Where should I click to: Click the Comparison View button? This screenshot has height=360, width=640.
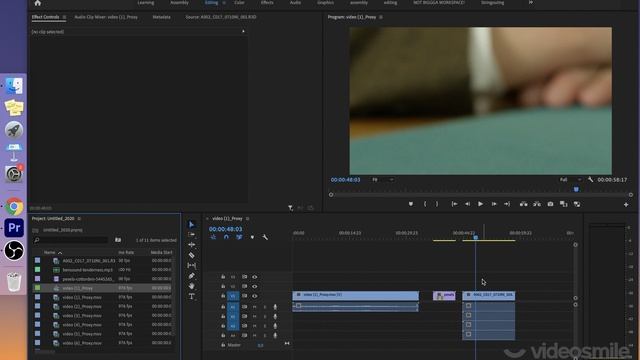click(x=564, y=204)
